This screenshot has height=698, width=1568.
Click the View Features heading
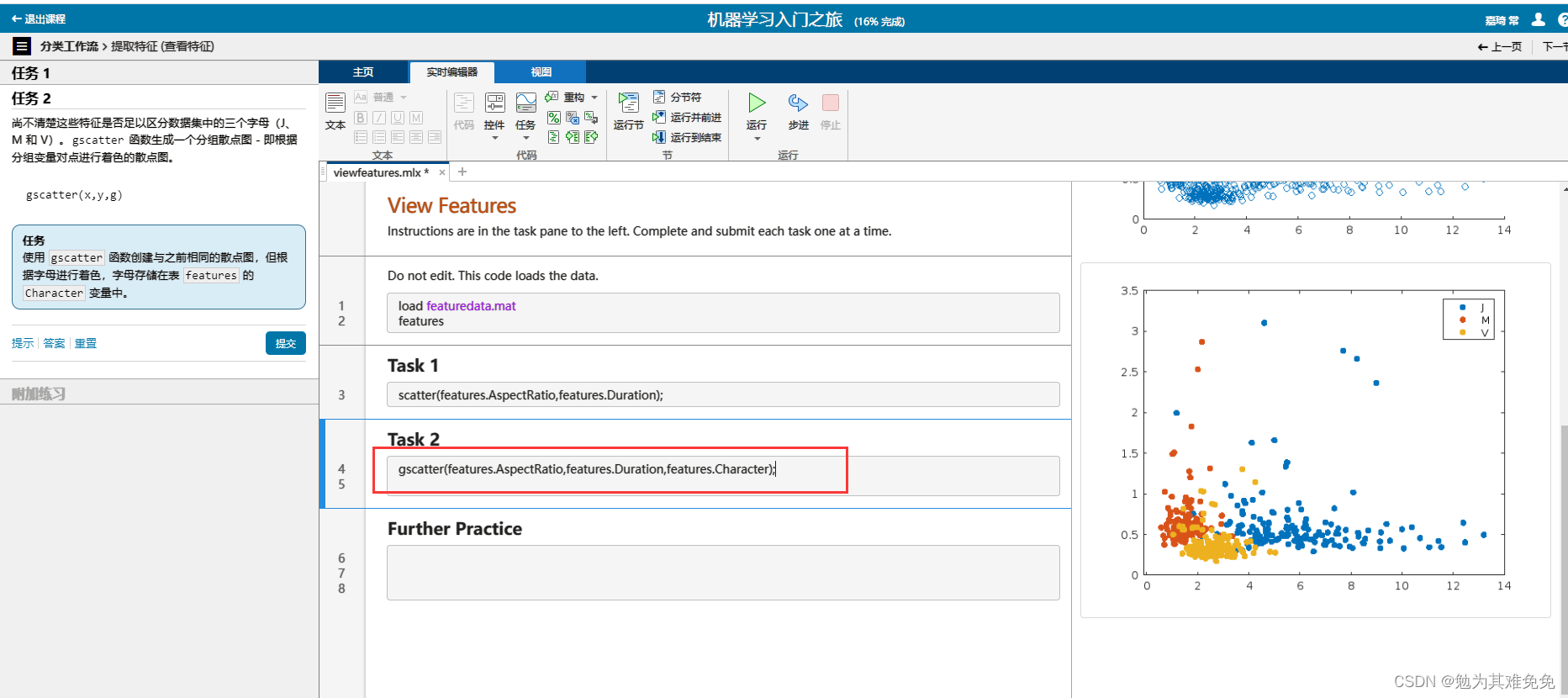(451, 206)
